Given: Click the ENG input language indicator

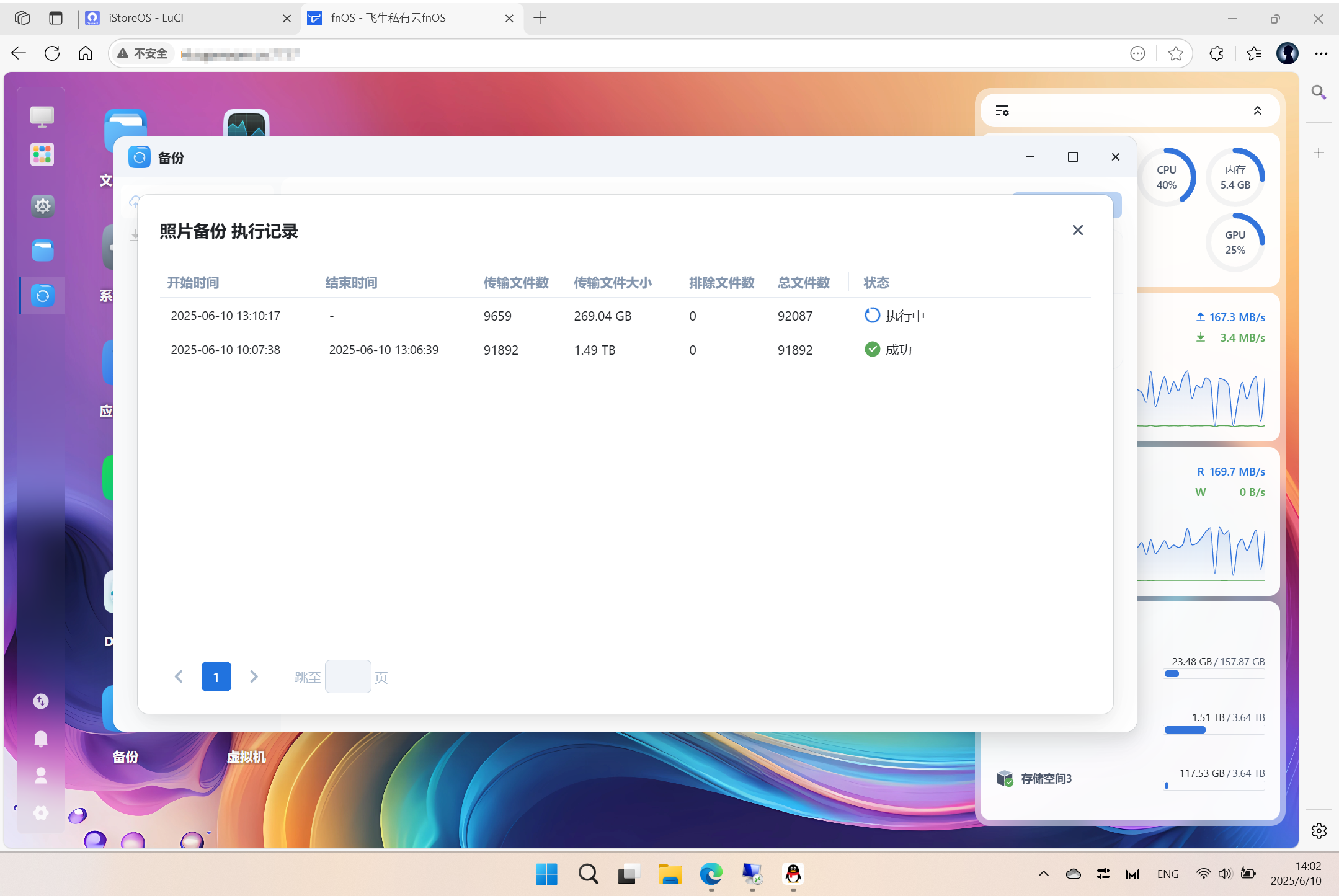Looking at the screenshot, I should pos(1168,874).
